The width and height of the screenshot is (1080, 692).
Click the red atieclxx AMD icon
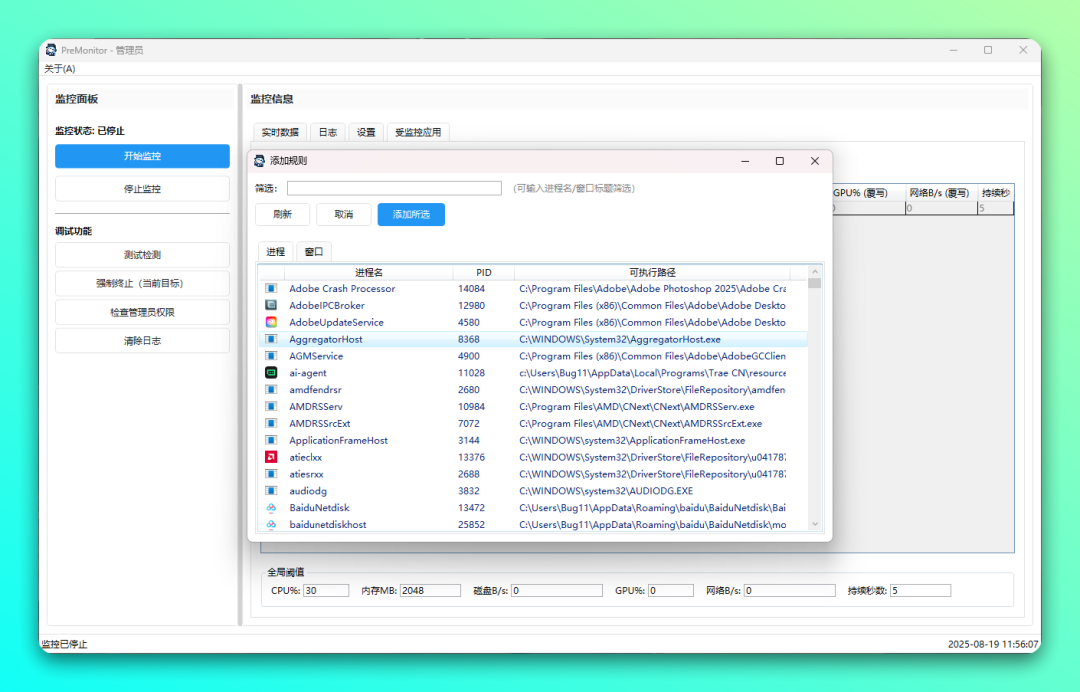tap(271, 457)
